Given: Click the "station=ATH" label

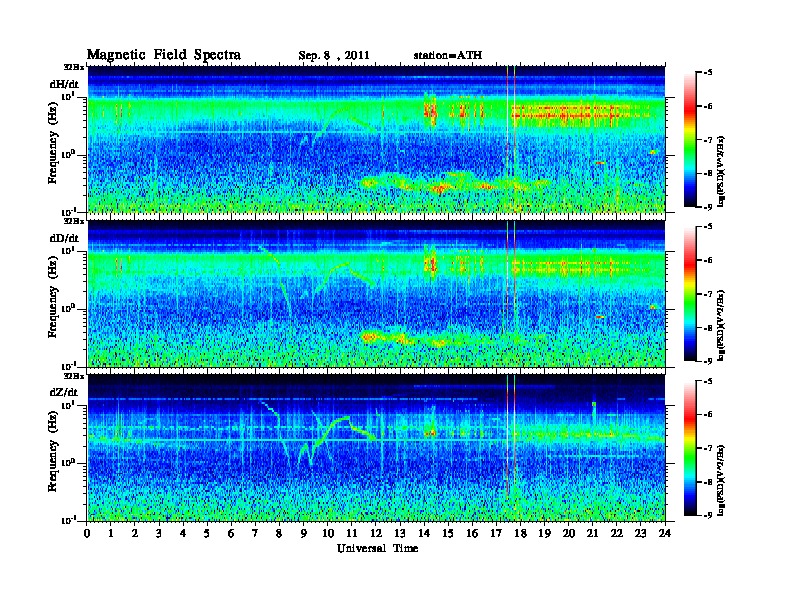Looking at the screenshot, I should [x=448, y=55].
